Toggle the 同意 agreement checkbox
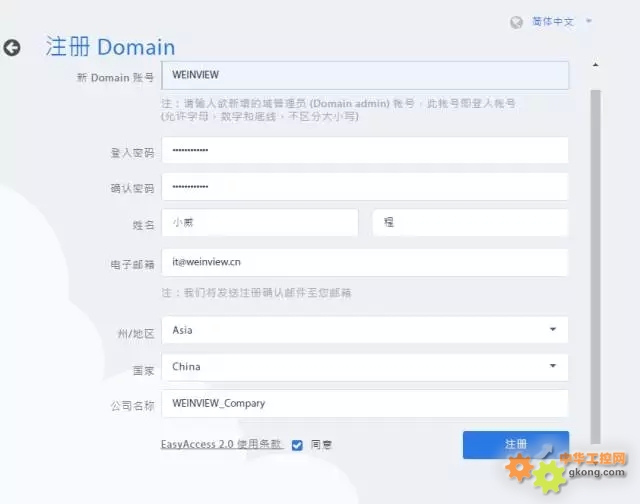This screenshot has width=640, height=504. click(297, 445)
